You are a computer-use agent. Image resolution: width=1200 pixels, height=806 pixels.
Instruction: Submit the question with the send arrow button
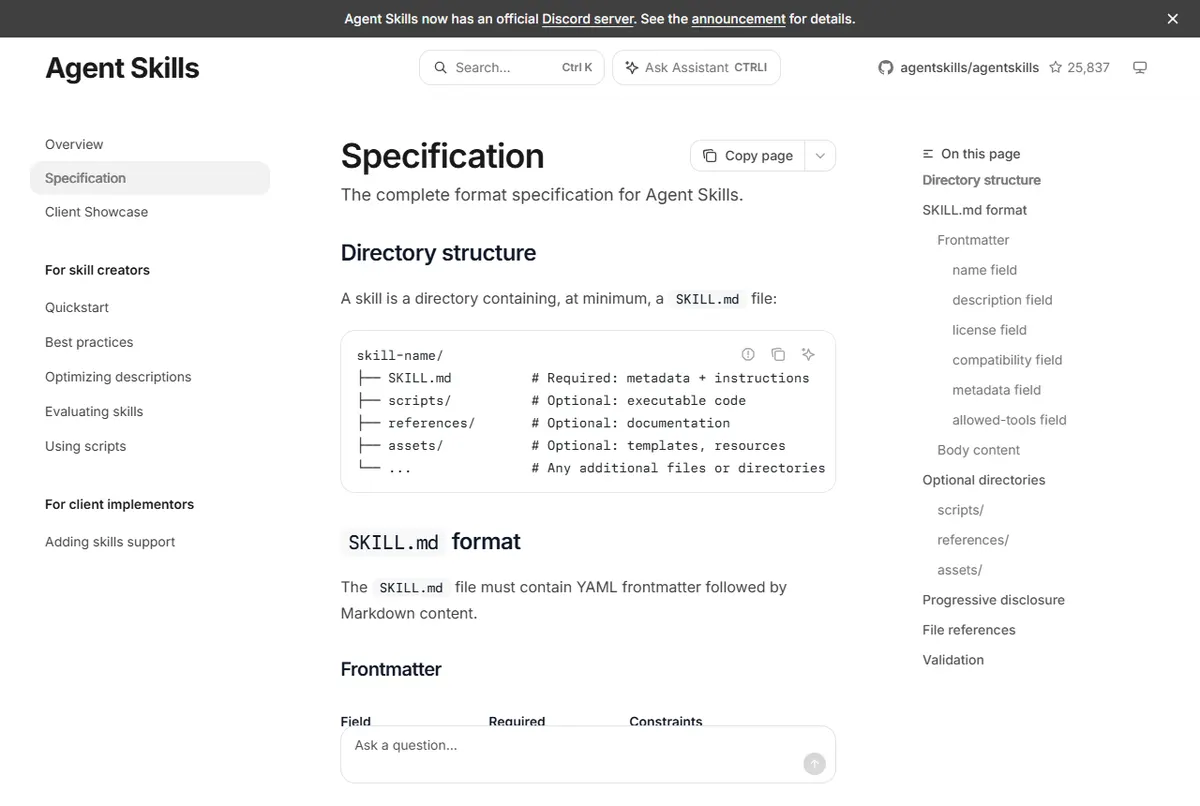814,764
